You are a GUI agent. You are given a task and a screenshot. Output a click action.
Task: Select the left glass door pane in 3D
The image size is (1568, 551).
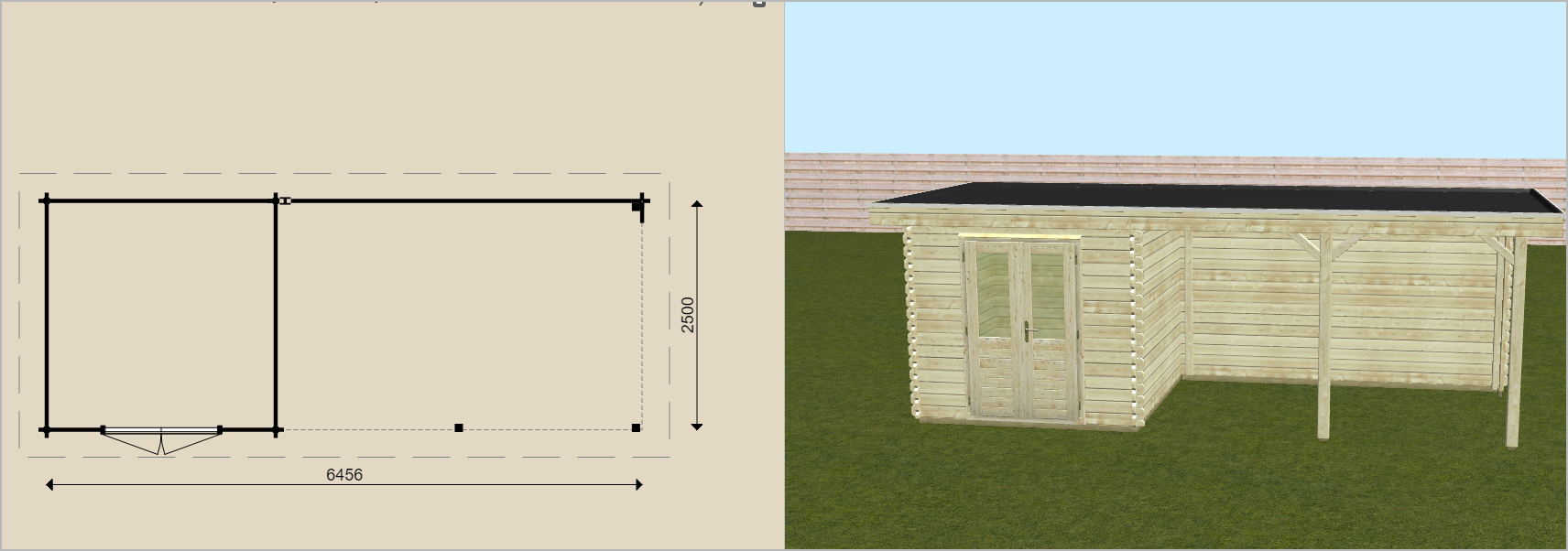coord(993,291)
